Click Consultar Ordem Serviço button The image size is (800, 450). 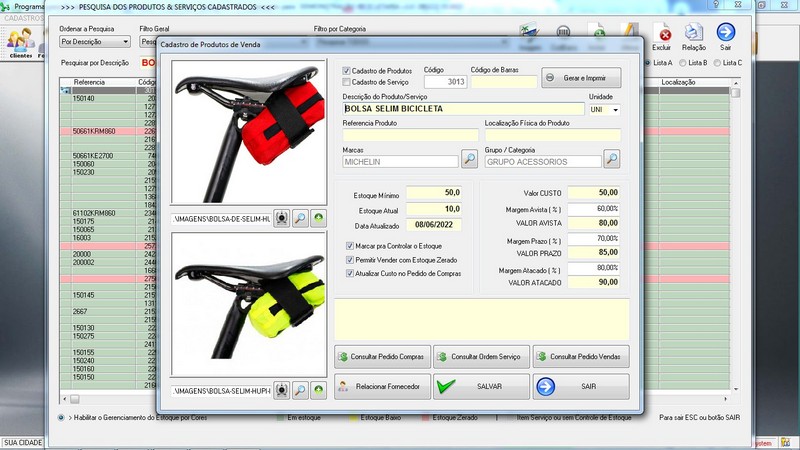click(x=481, y=357)
